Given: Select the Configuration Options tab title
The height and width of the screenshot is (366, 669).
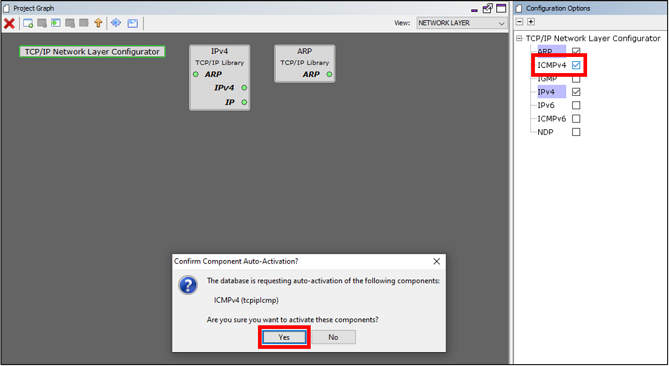Looking at the screenshot, I should (x=558, y=8).
